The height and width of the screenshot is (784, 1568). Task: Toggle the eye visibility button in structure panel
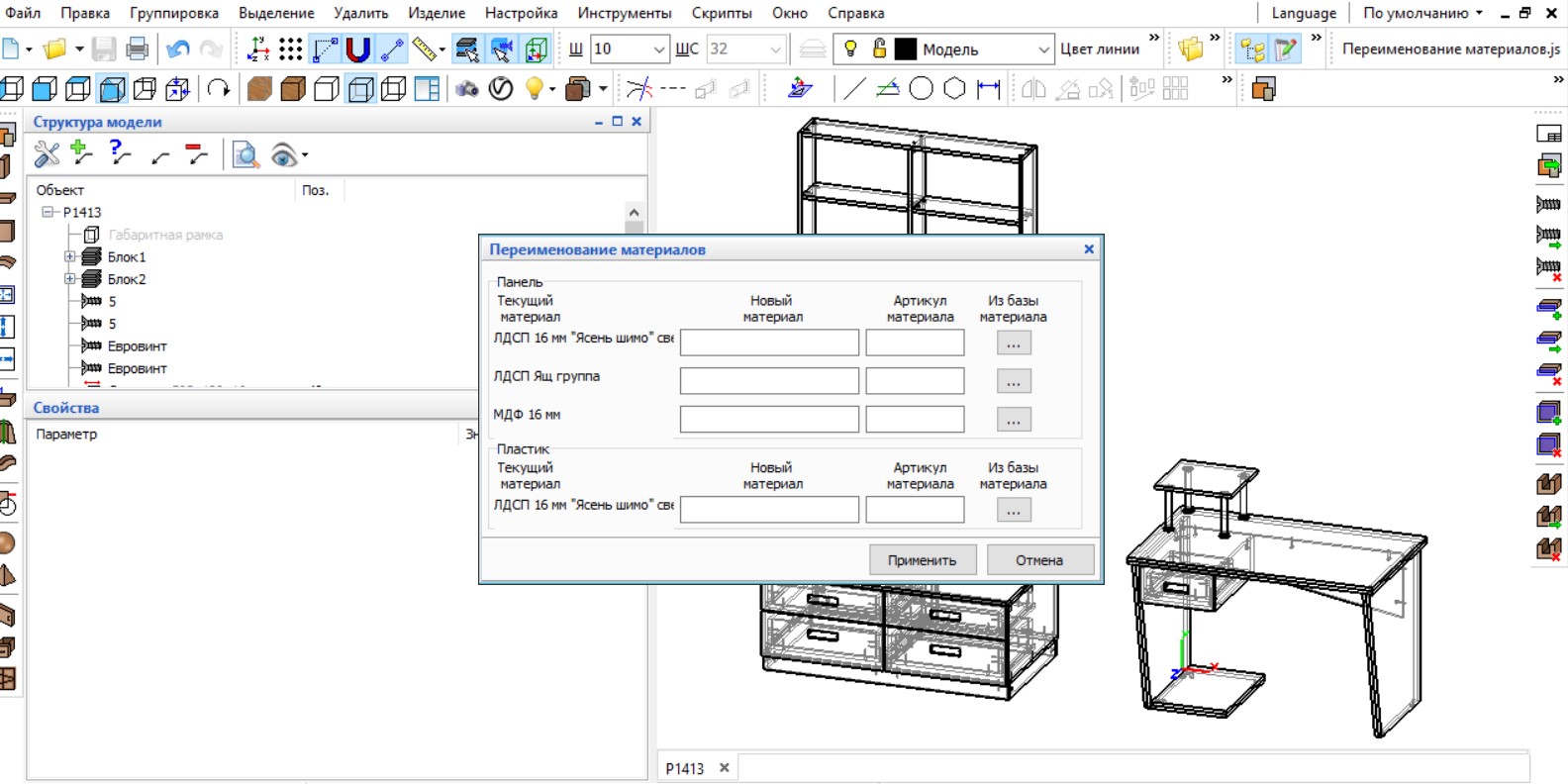pyautogui.click(x=284, y=154)
